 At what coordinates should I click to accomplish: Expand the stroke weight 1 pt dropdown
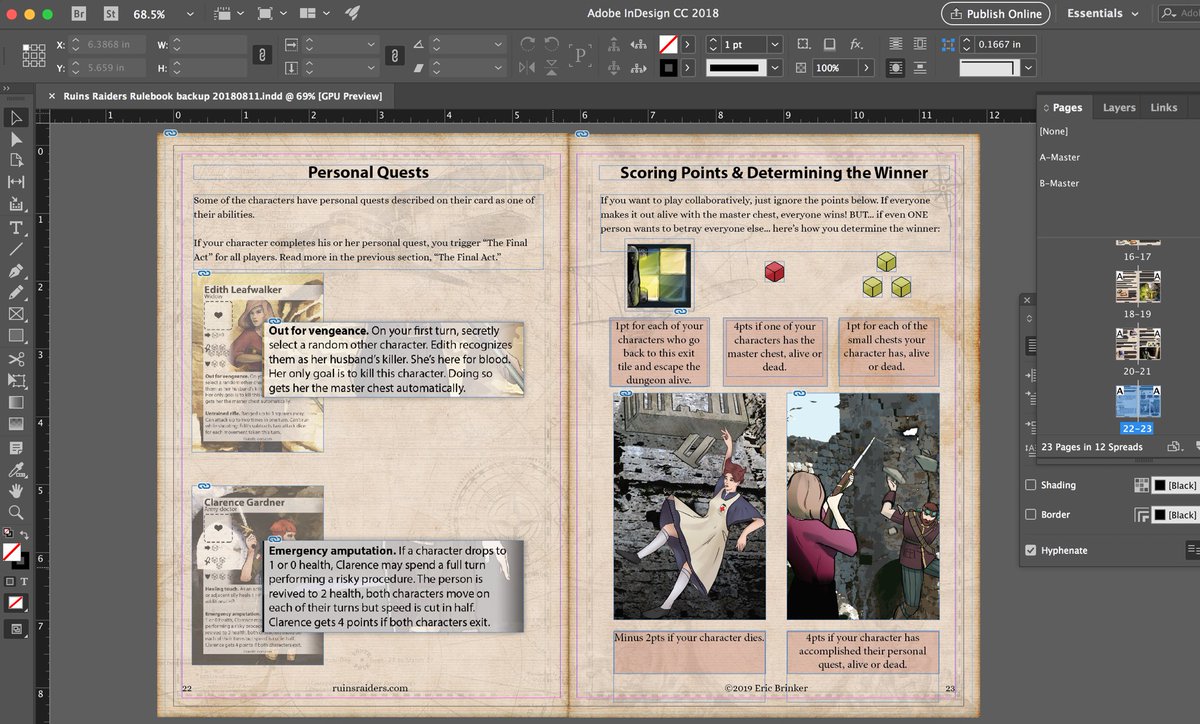774,45
